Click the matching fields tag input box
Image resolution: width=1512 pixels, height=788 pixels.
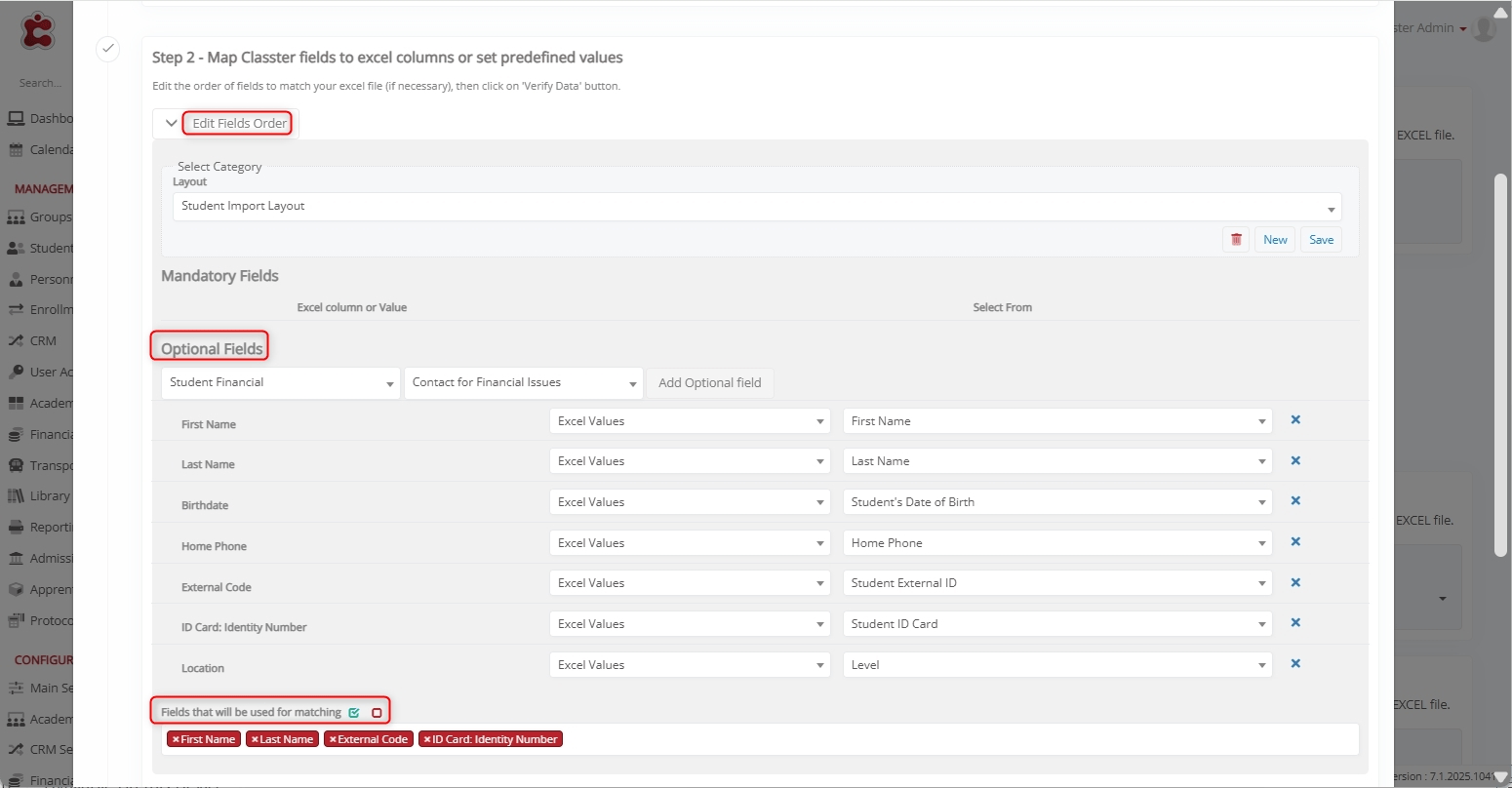click(x=956, y=739)
